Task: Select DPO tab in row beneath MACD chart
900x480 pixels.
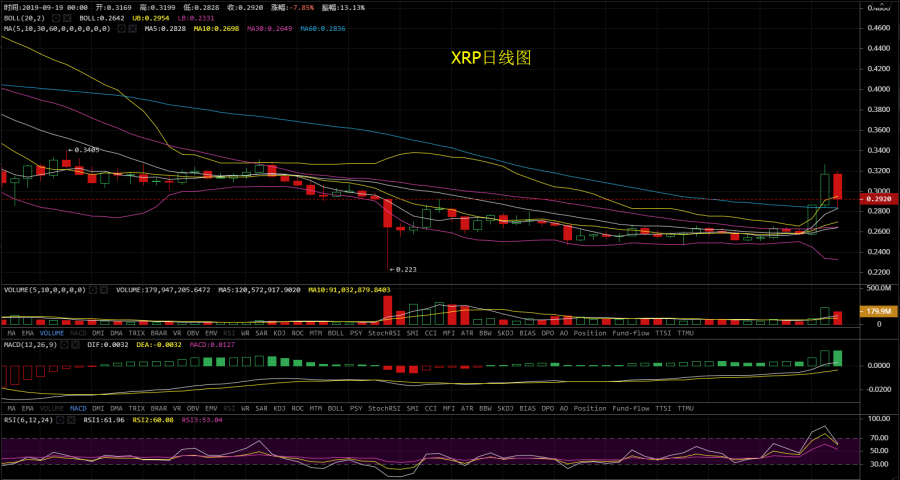Action: [548, 408]
